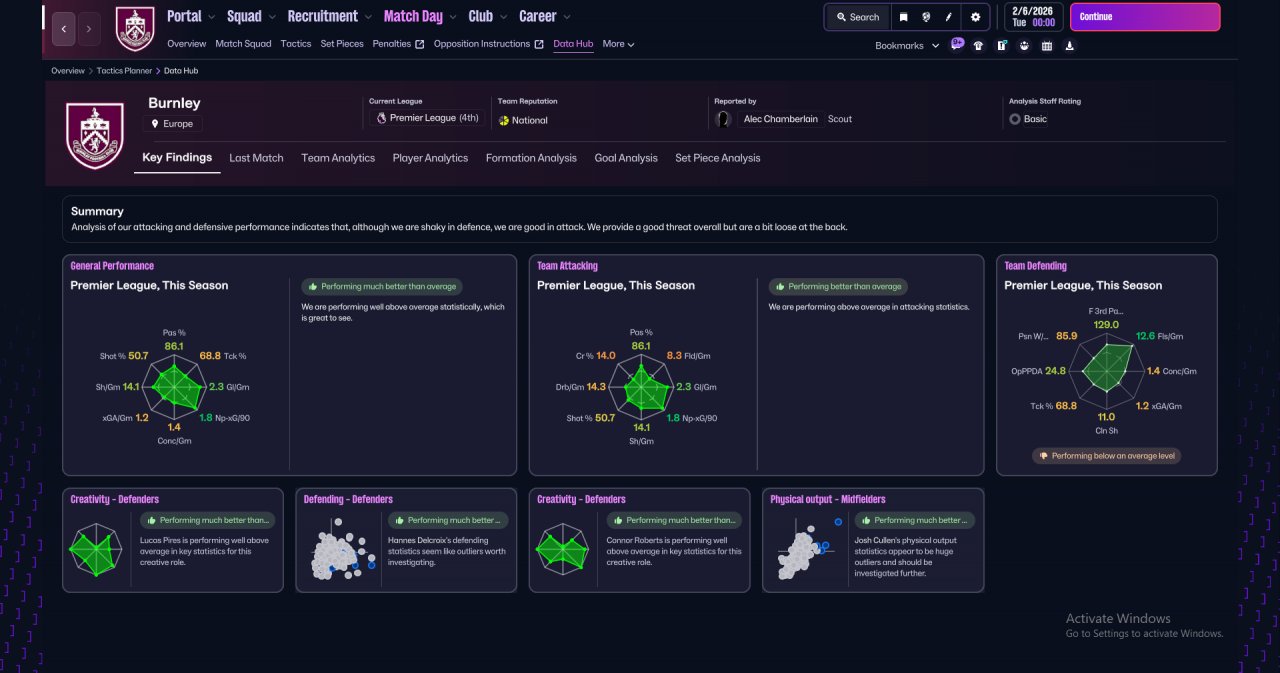Open the bookmark flag icon in toolbar
The height and width of the screenshot is (673, 1280).
(x=903, y=17)
